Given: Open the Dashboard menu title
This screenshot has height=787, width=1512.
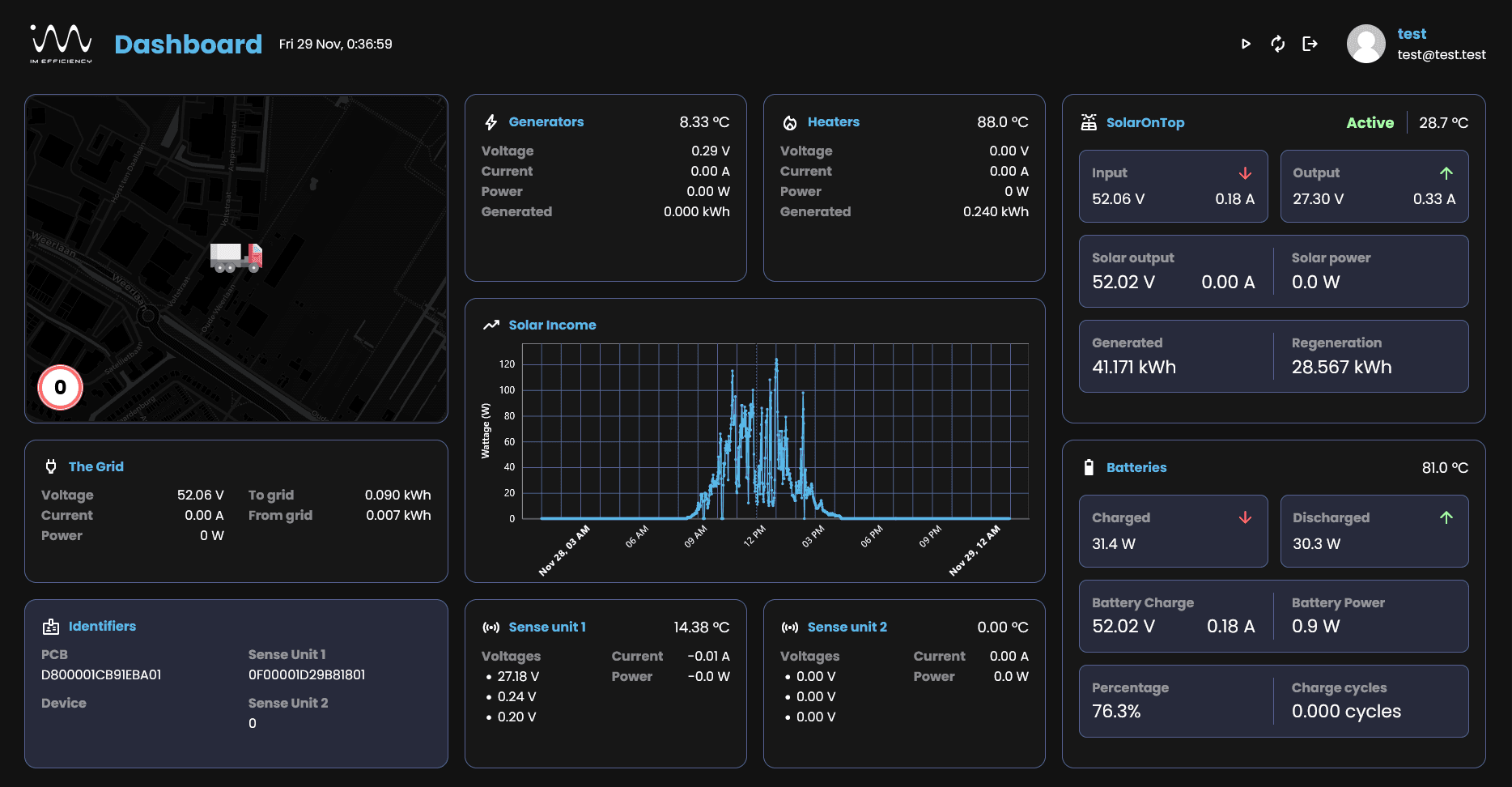Looking at the screenshot, I should (188, 44).
